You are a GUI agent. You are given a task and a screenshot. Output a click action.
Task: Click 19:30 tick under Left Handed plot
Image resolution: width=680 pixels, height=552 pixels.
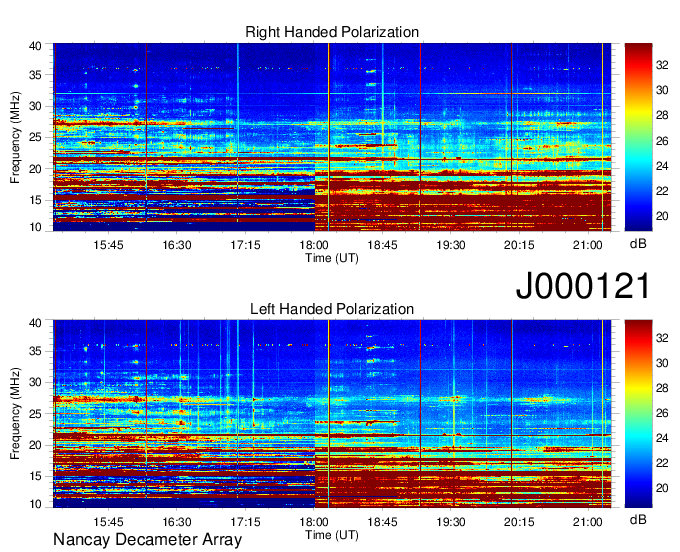point(451,522)
